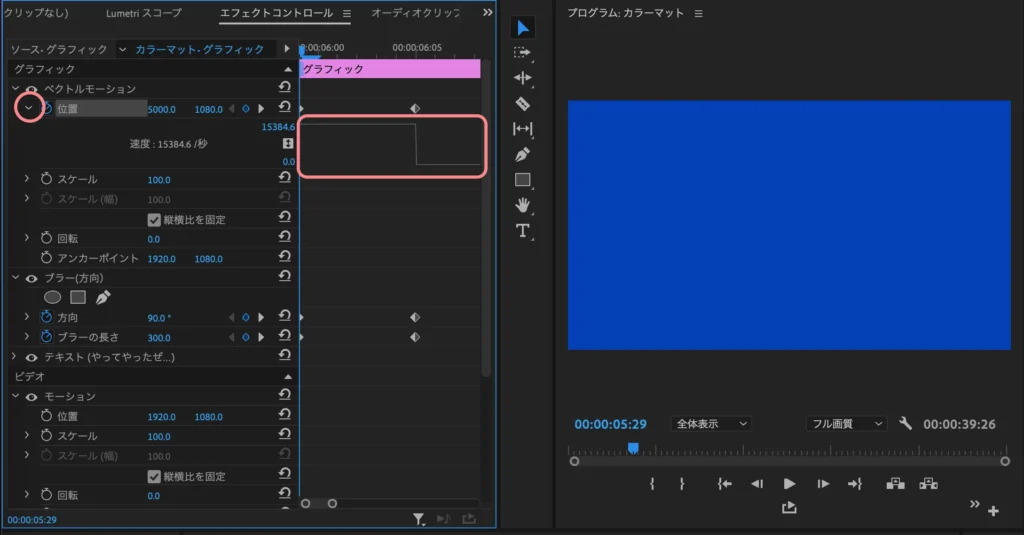The height and width of the screenshot is (535, 1024).
Task: Select the Rectangle tool in toolbar
Action: click(522, 180)
